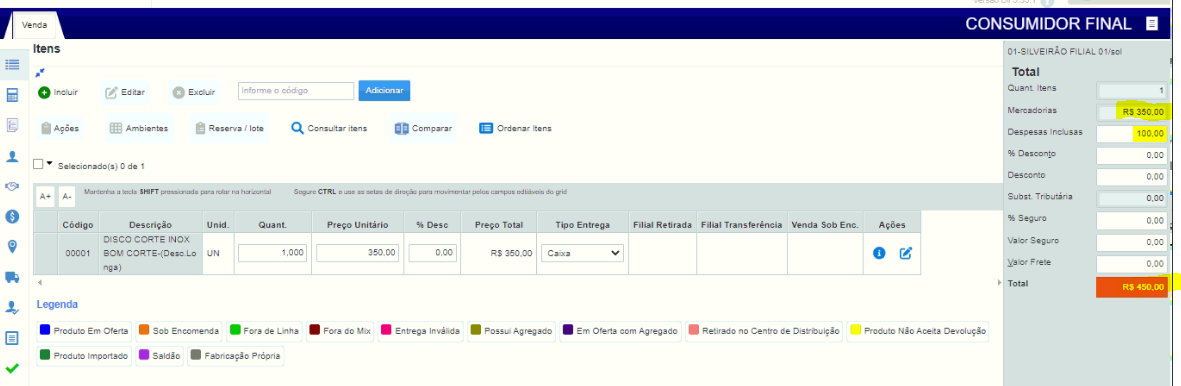Click the green Fora de Linha swatch
The image size is (1181, 386).
[235, 330]
